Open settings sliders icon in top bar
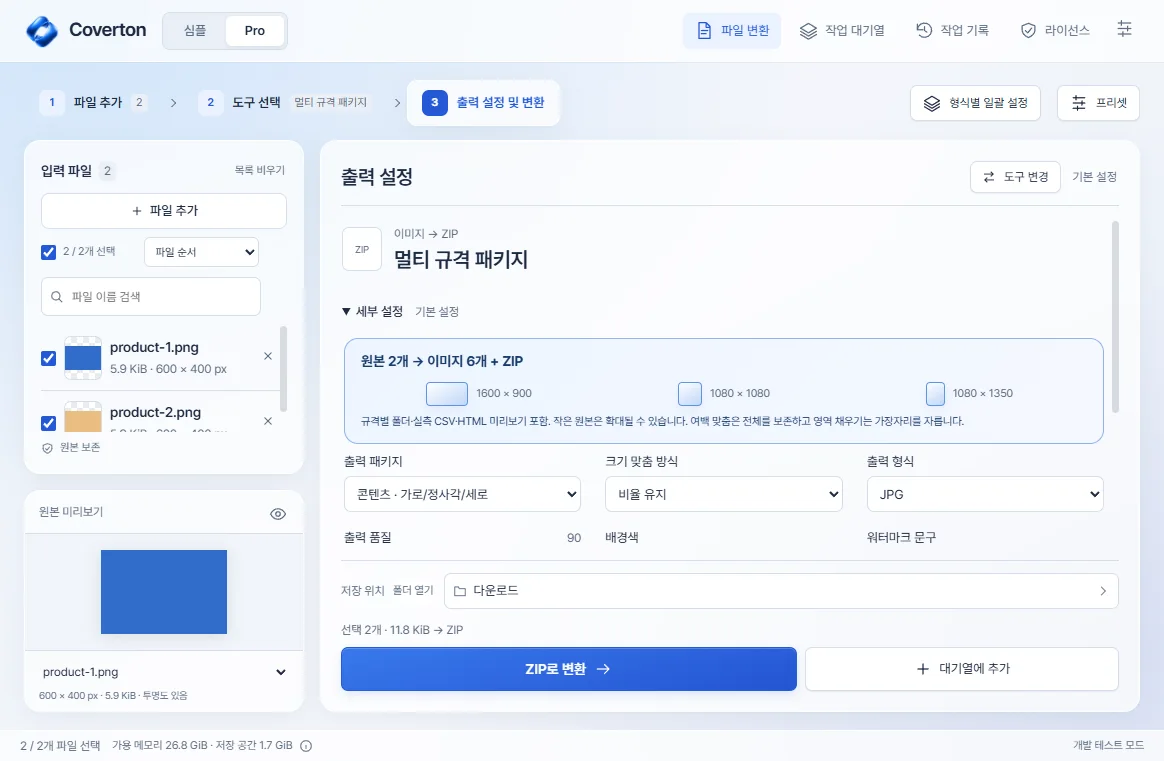Screen dimensions: 1164x761 pos(1124,30)
